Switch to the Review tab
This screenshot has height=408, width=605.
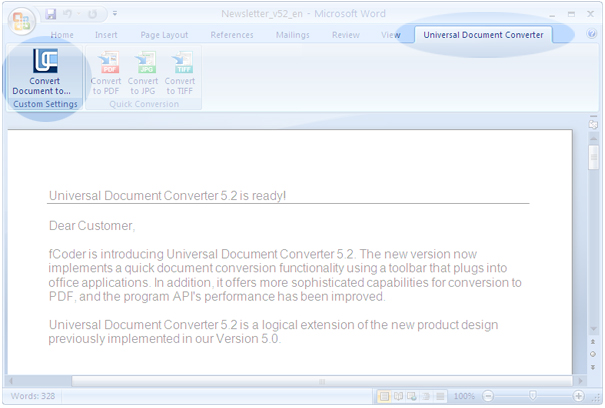coord(346,35)
